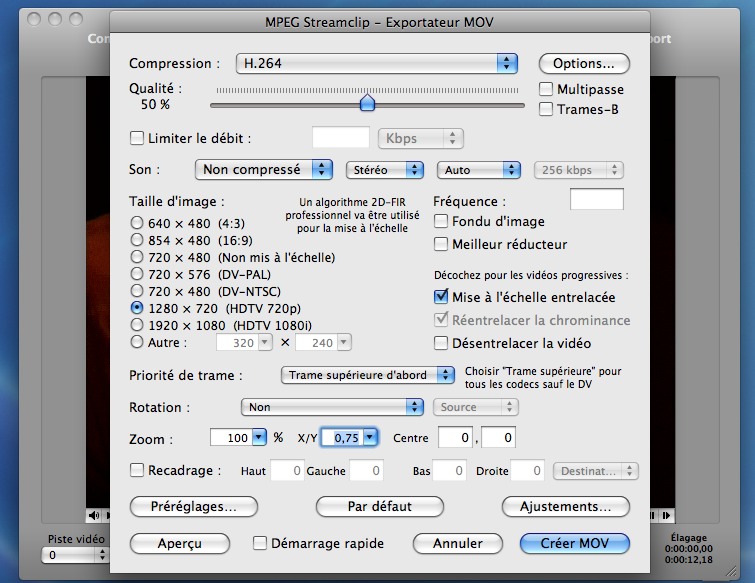Open the X/Y 0,75 ratio dropdown arrow
Screen dimensions: 755x583
click(370, 437)
